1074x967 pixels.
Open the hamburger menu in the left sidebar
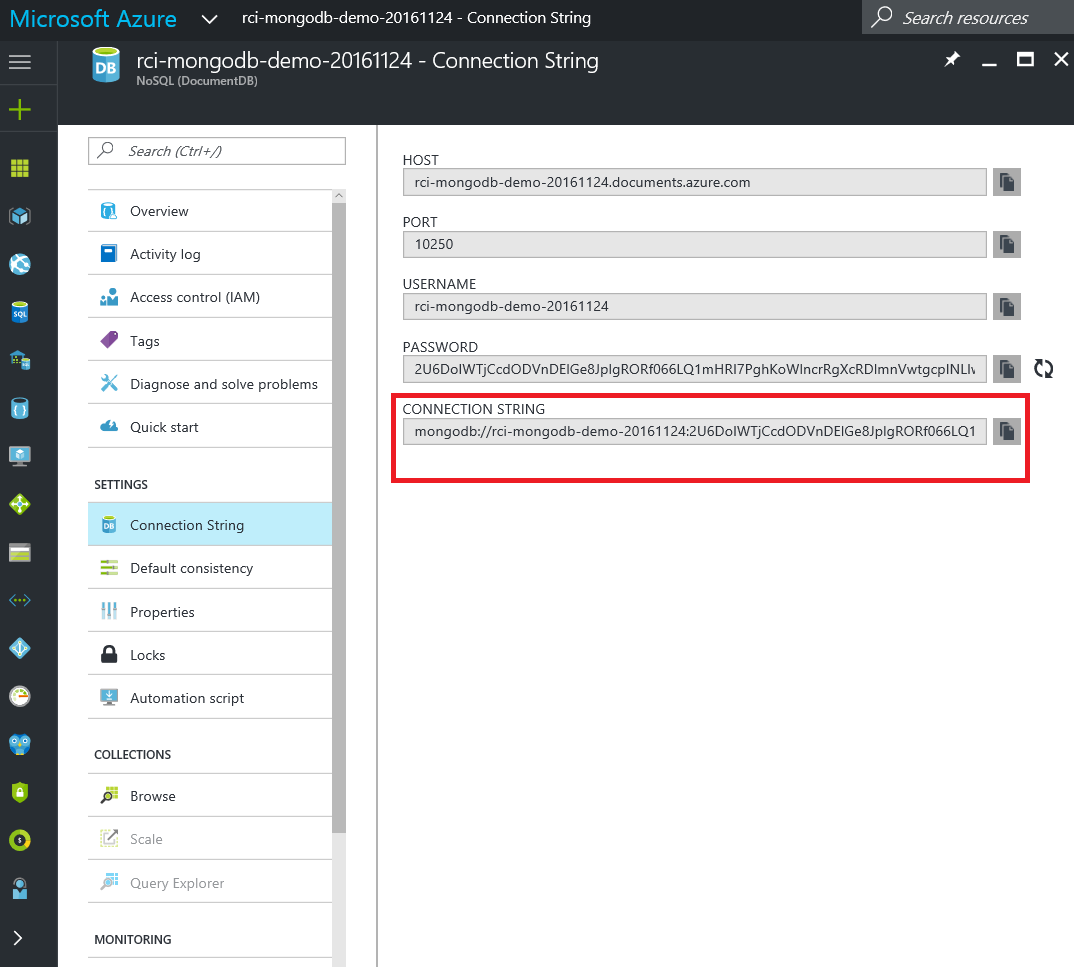(x=20, y=62)
